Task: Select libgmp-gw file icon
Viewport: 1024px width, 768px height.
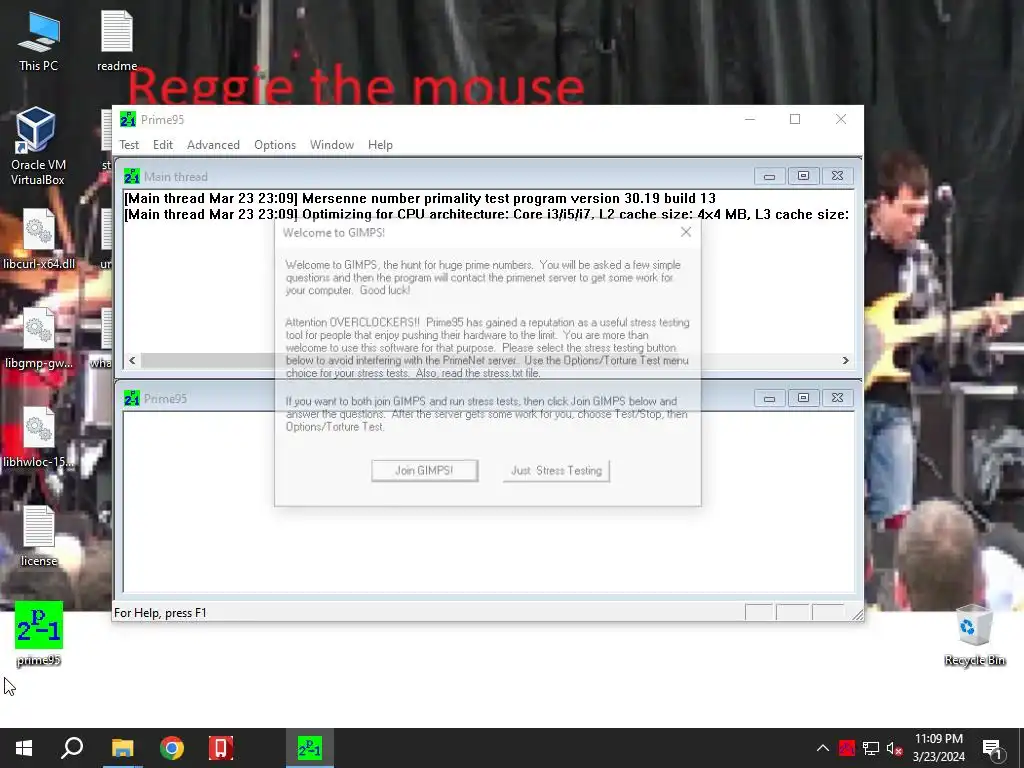Action: click(39, 338)
